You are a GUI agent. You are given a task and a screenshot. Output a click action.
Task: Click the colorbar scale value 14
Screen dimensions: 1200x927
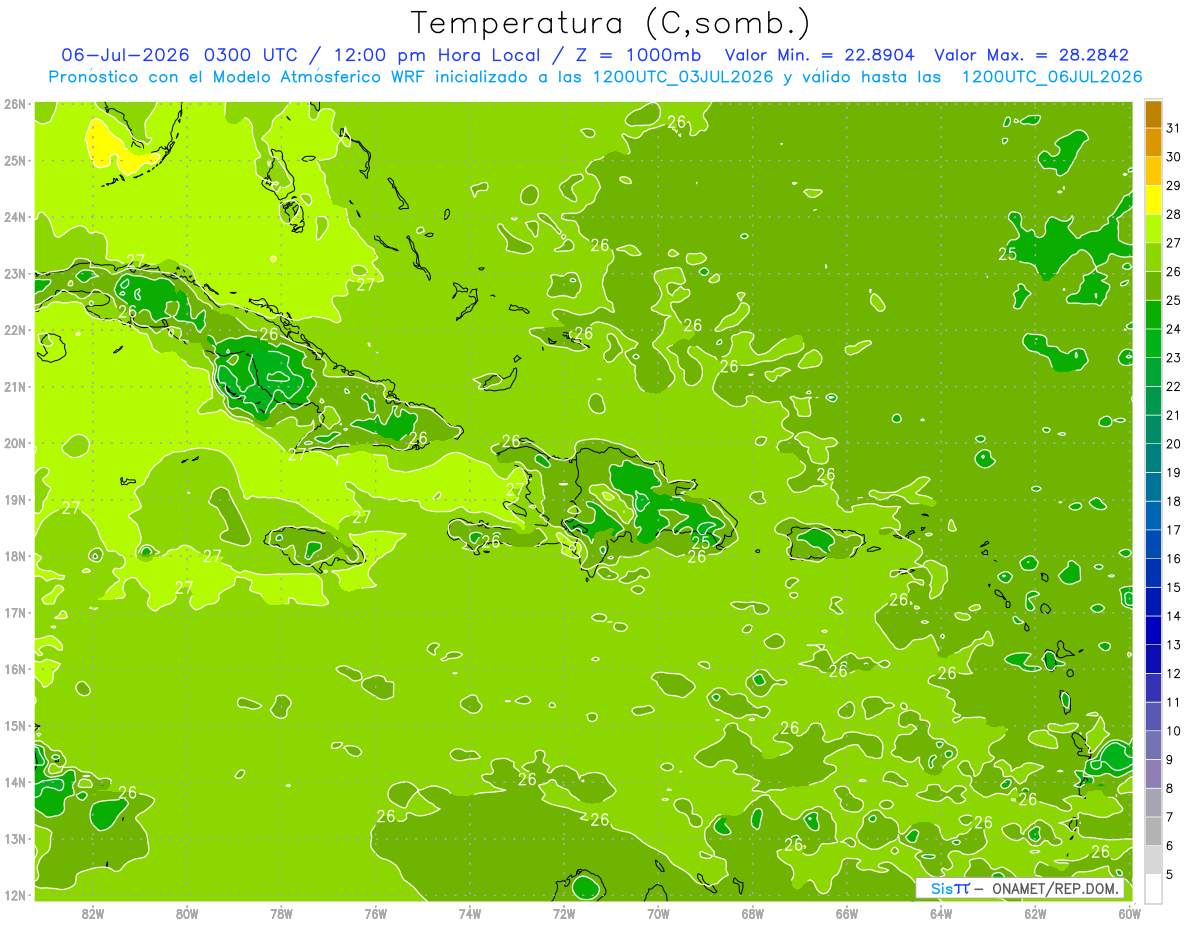1173,615
